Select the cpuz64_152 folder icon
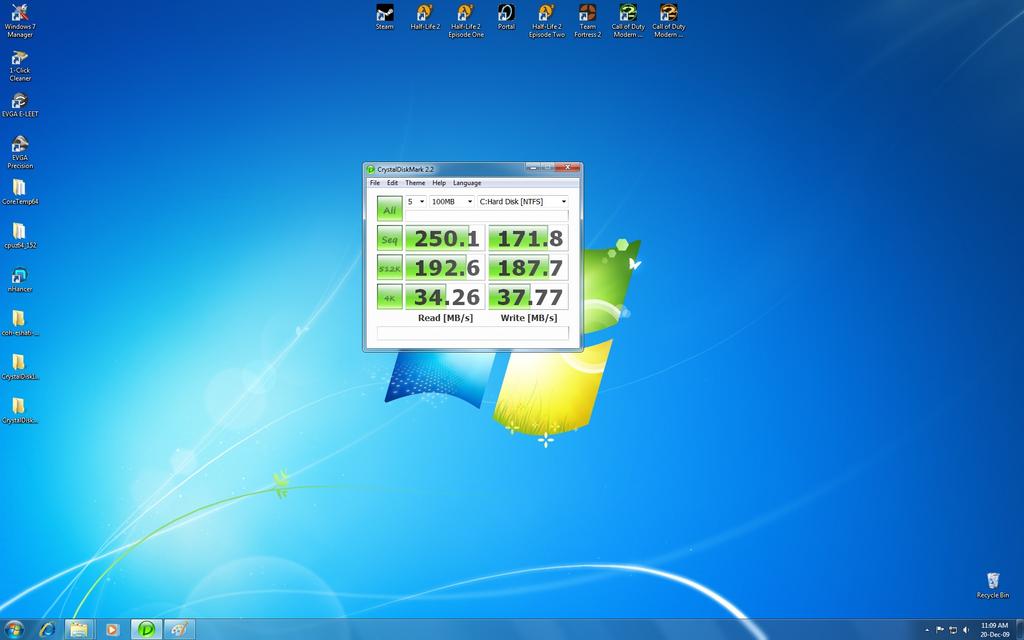1024x640 pixels. [x=20, y=236]
